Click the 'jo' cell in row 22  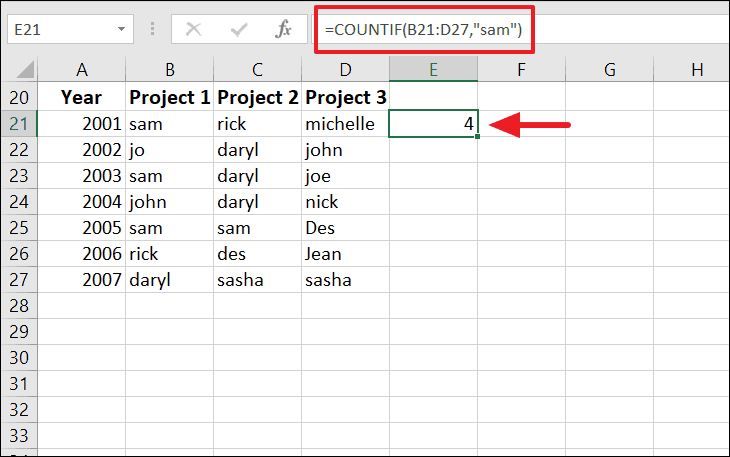point(169,149)
